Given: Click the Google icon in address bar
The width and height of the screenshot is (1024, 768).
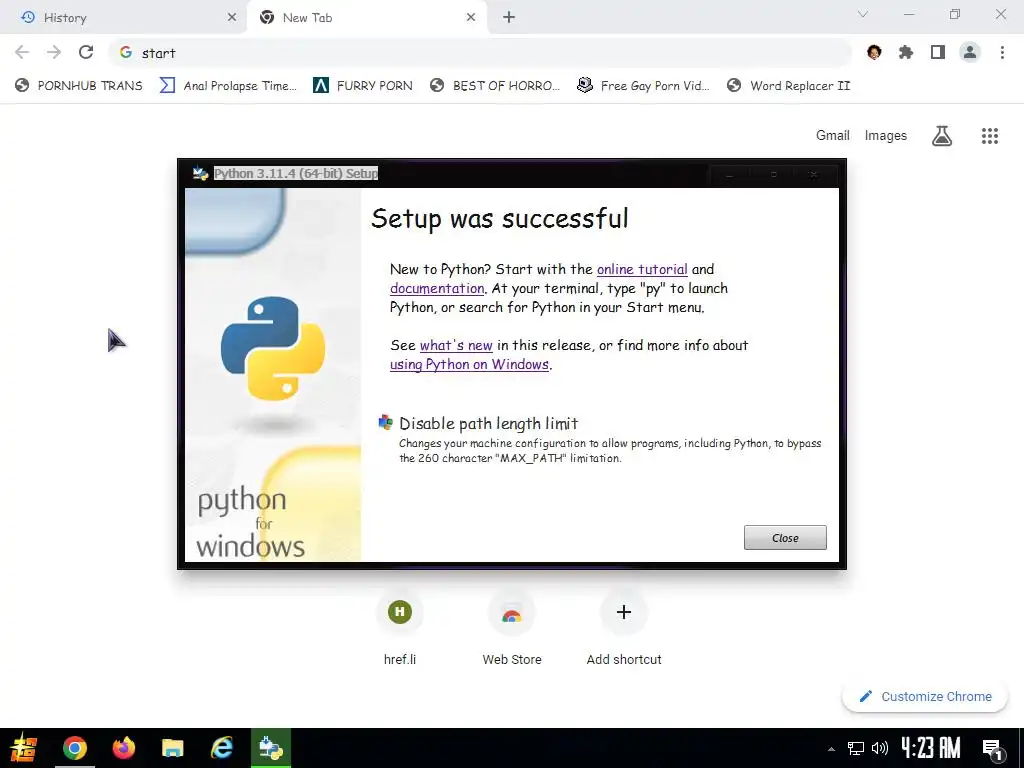Looking at the screenshot, I should 126,52.
